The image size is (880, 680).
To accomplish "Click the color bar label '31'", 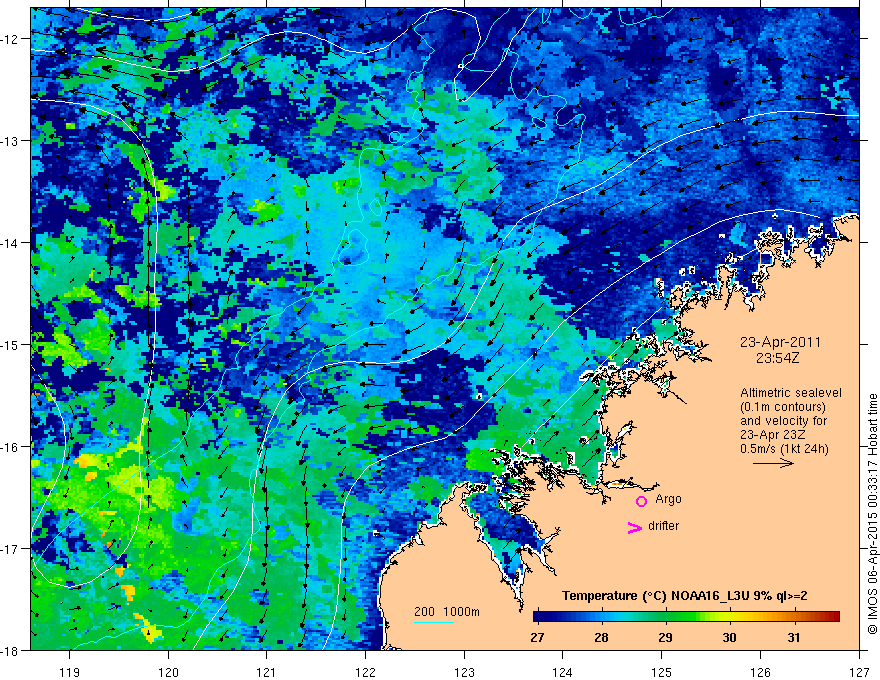I will click(x=793, y=638).
